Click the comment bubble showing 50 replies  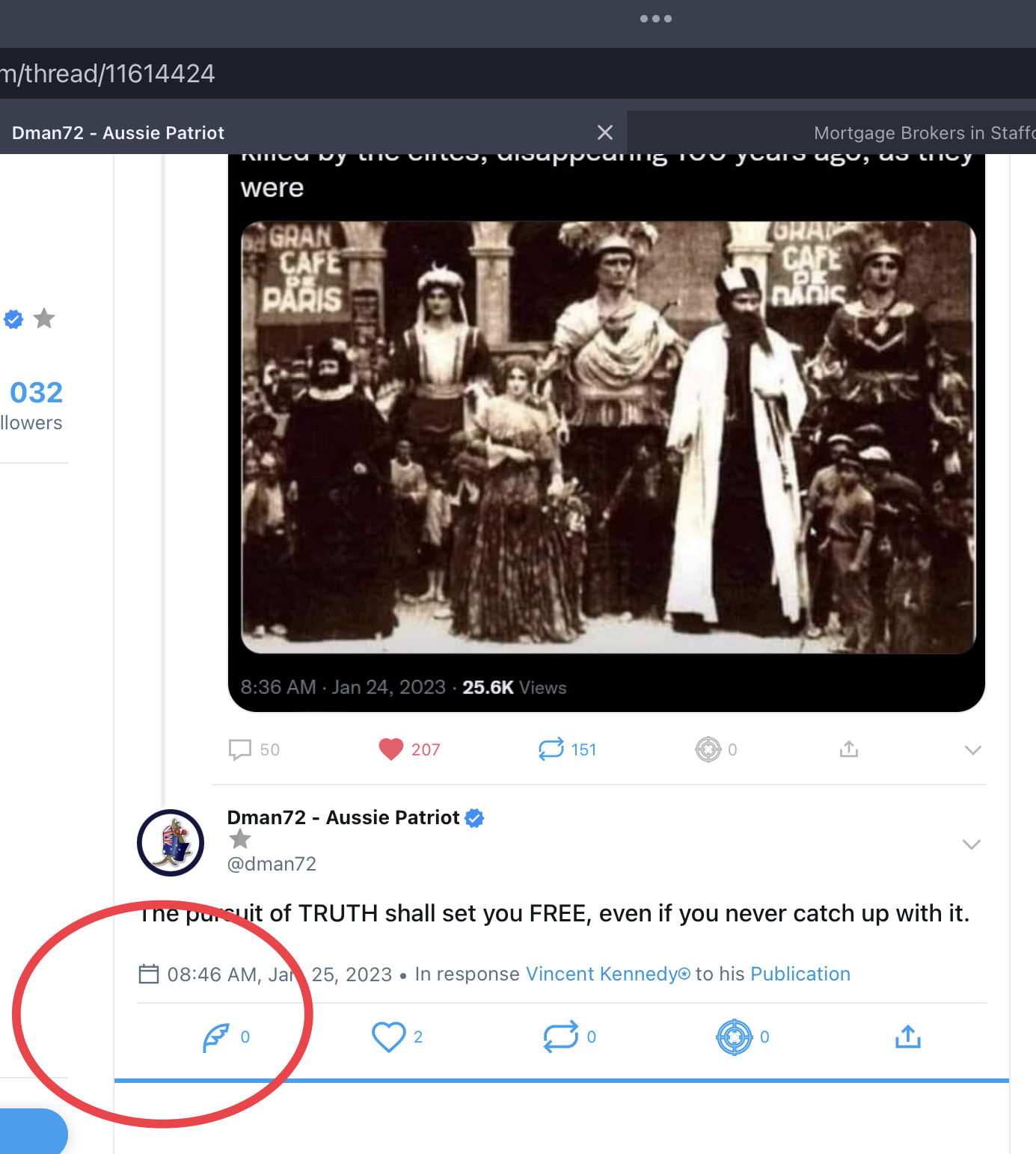[240, 749]
